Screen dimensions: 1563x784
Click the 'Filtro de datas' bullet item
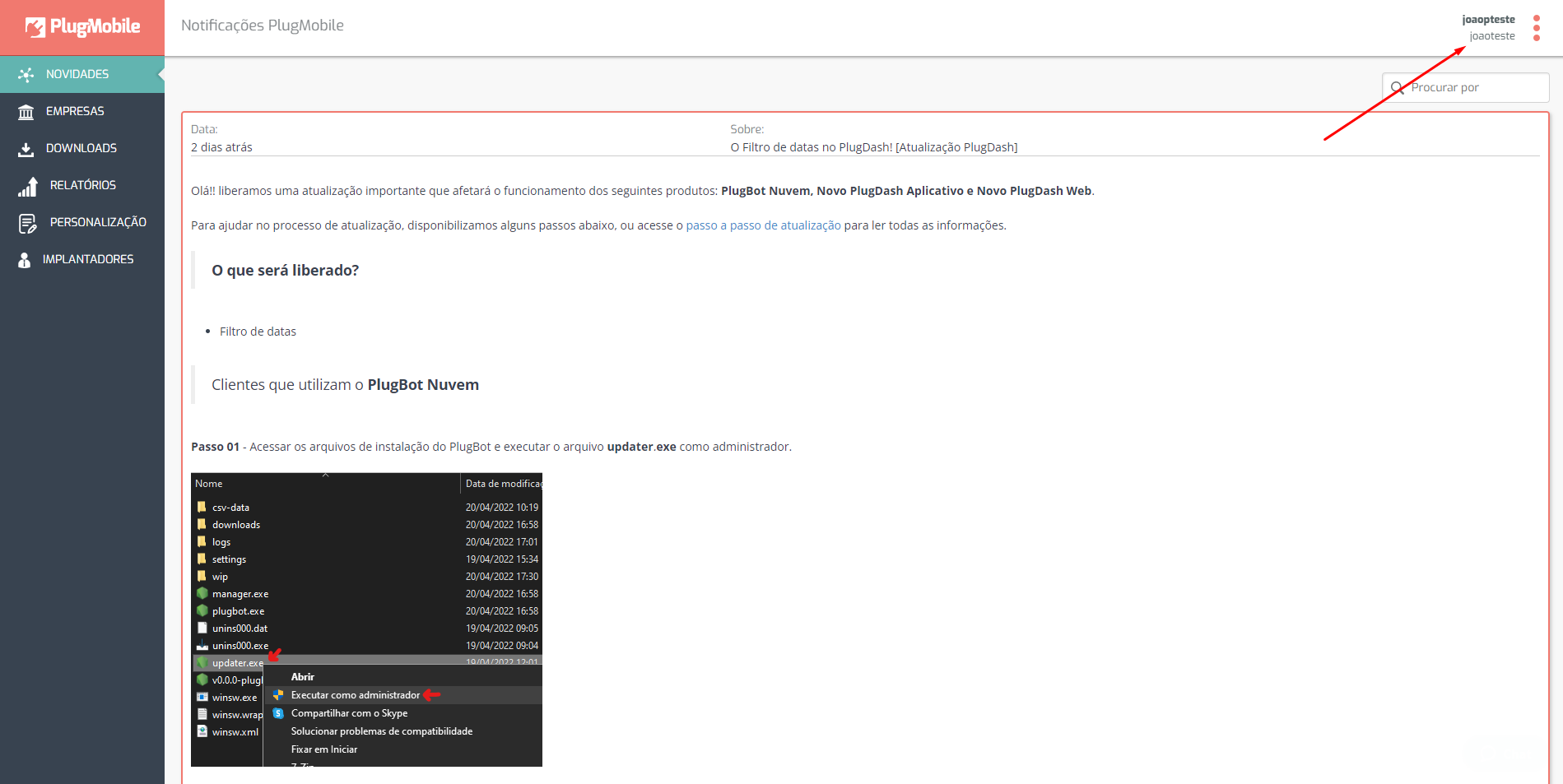pyautogui.click(x=258, y=332)
